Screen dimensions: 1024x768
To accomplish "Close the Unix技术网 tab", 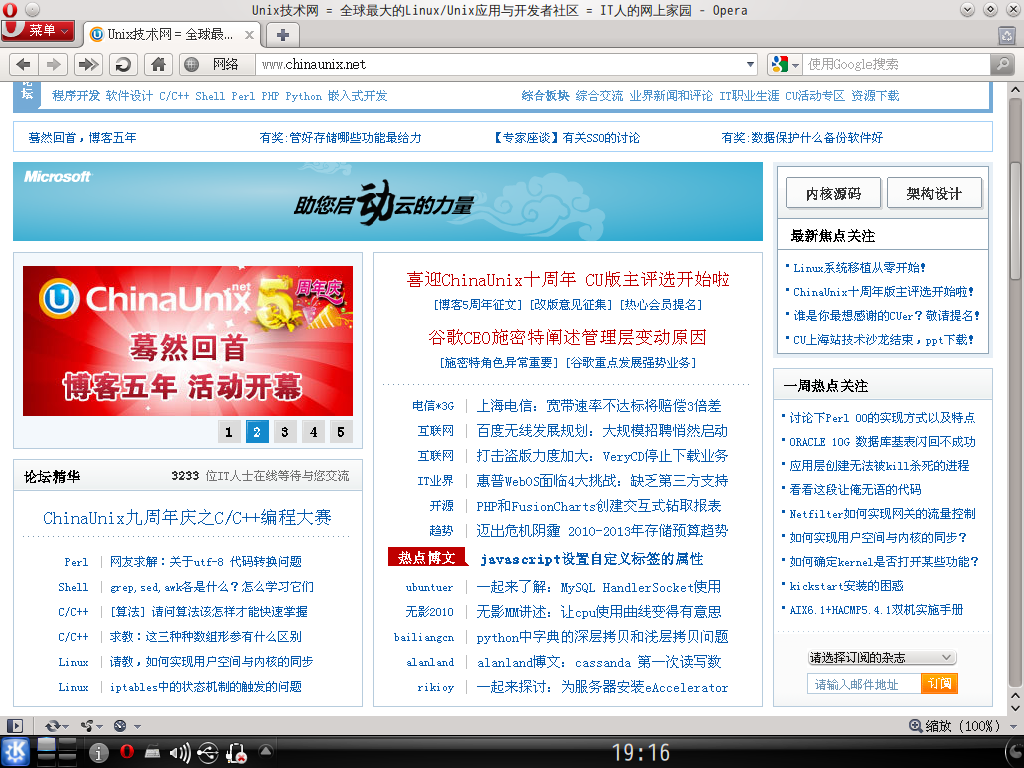I will 249,35.
